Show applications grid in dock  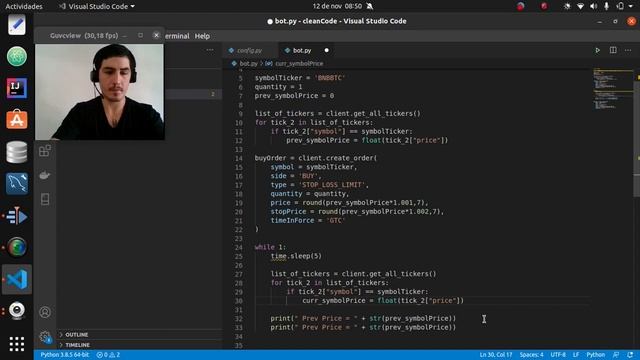click(x=17, y=344)
